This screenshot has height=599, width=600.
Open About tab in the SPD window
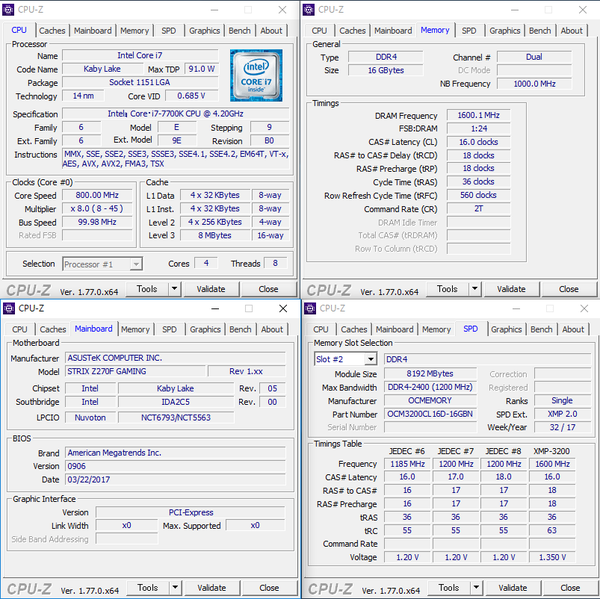pyautogui.click(x=573, y=329)
